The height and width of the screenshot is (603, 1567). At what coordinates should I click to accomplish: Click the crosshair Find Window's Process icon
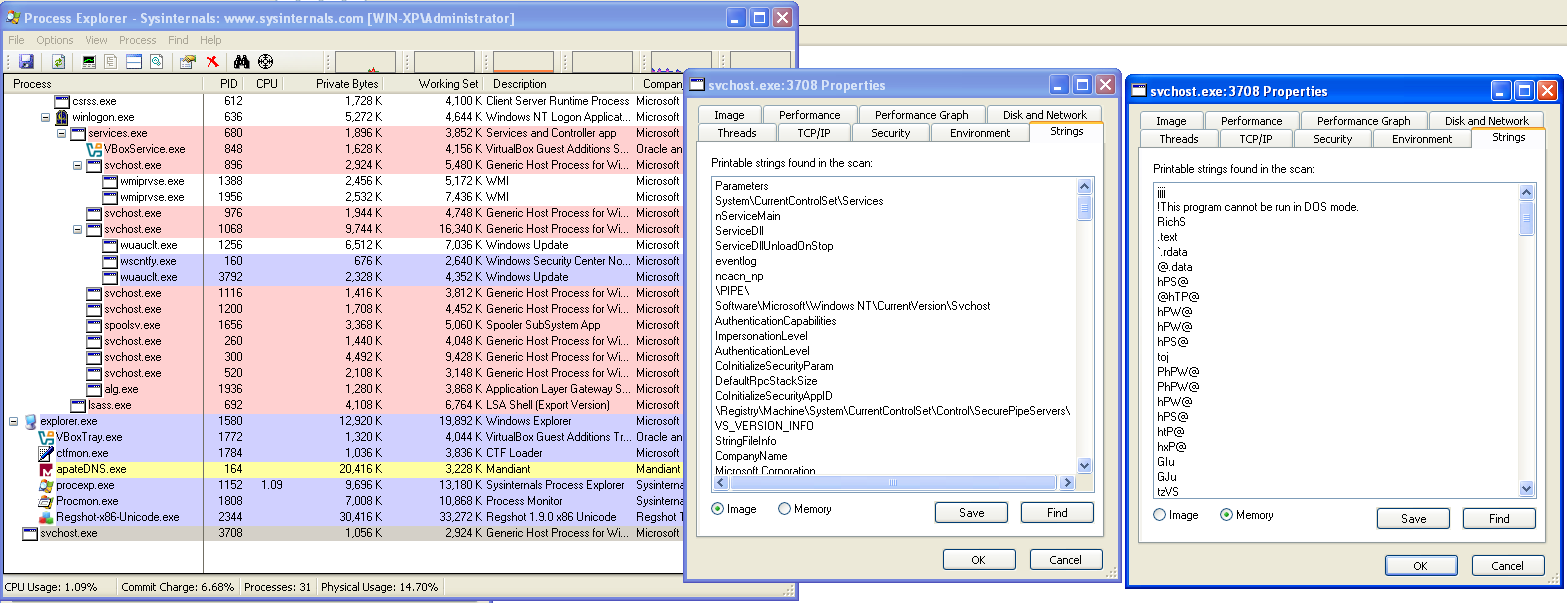tap(265, 62)
